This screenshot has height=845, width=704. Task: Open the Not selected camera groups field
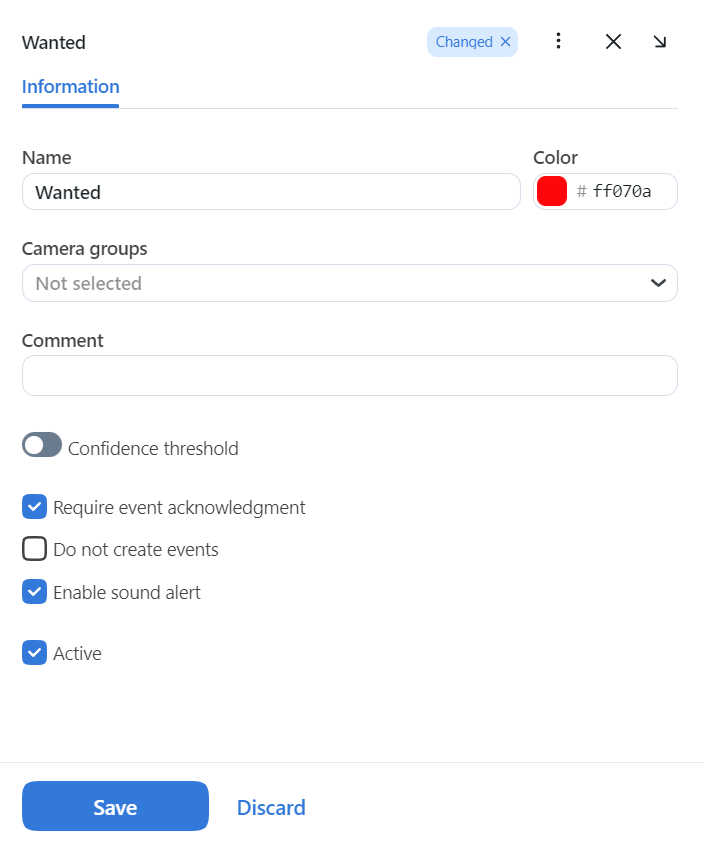(x=330, y=283)
